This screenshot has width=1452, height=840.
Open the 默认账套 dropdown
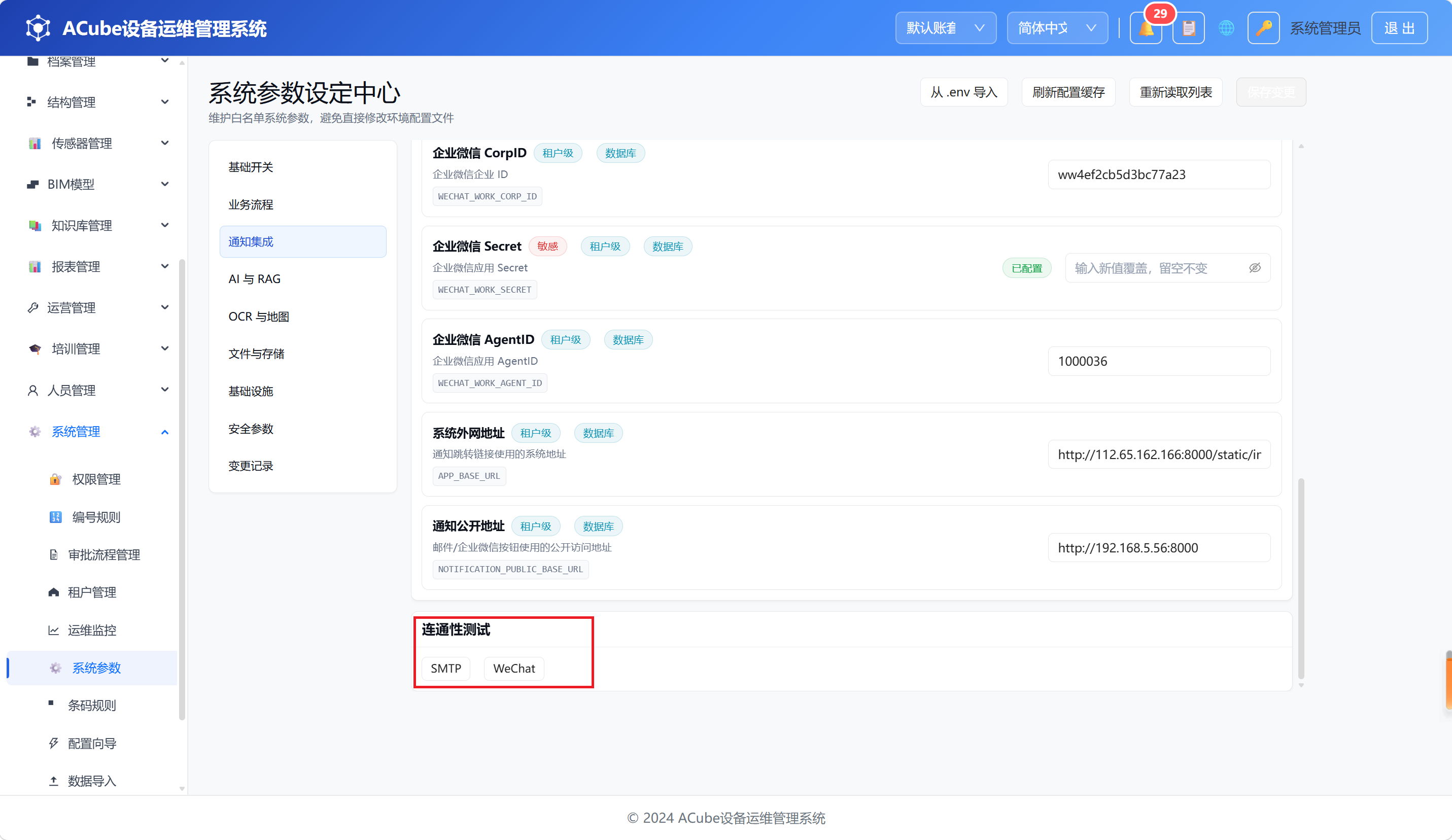[945, 28]
